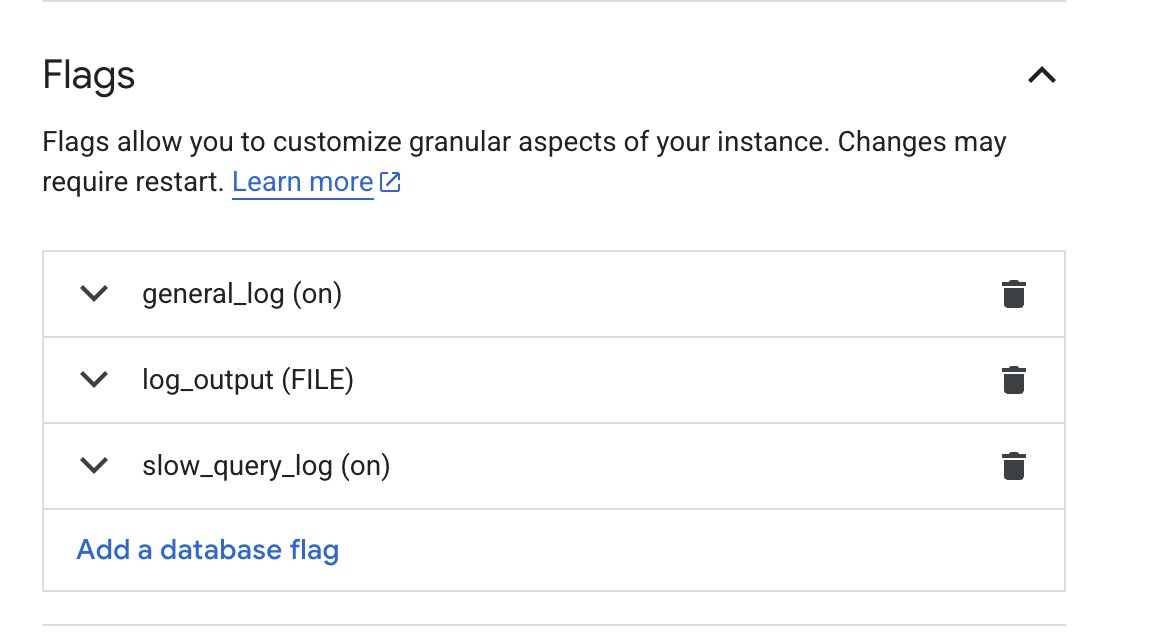Delete the log_output flag
The image size is (1168, 636).
point(1013,381)
